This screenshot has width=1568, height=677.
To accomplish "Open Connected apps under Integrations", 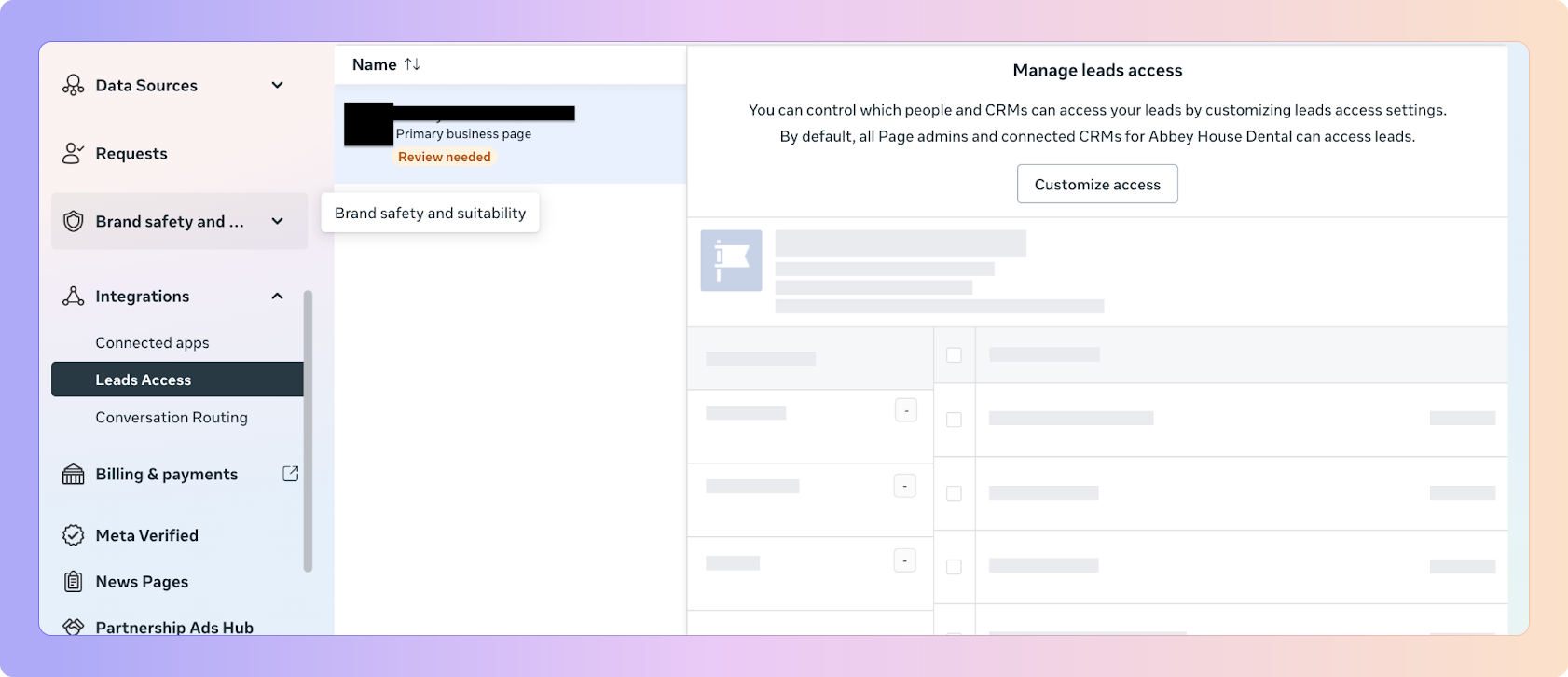I will coord(152,343).
